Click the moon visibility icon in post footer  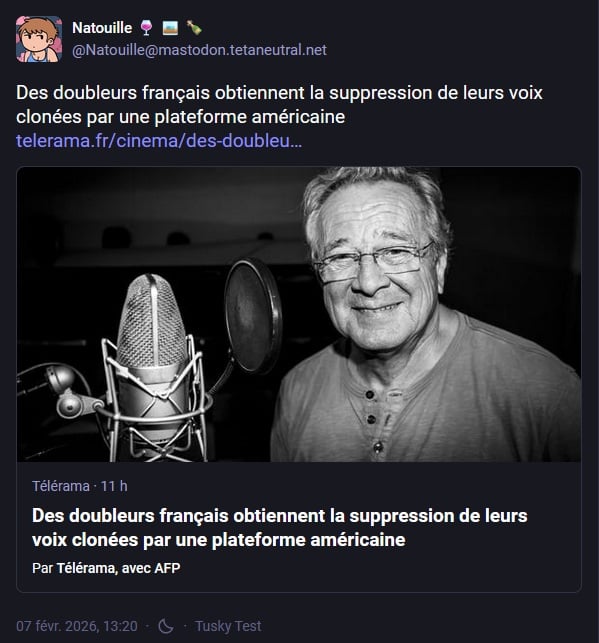click(x=166, y=626)
